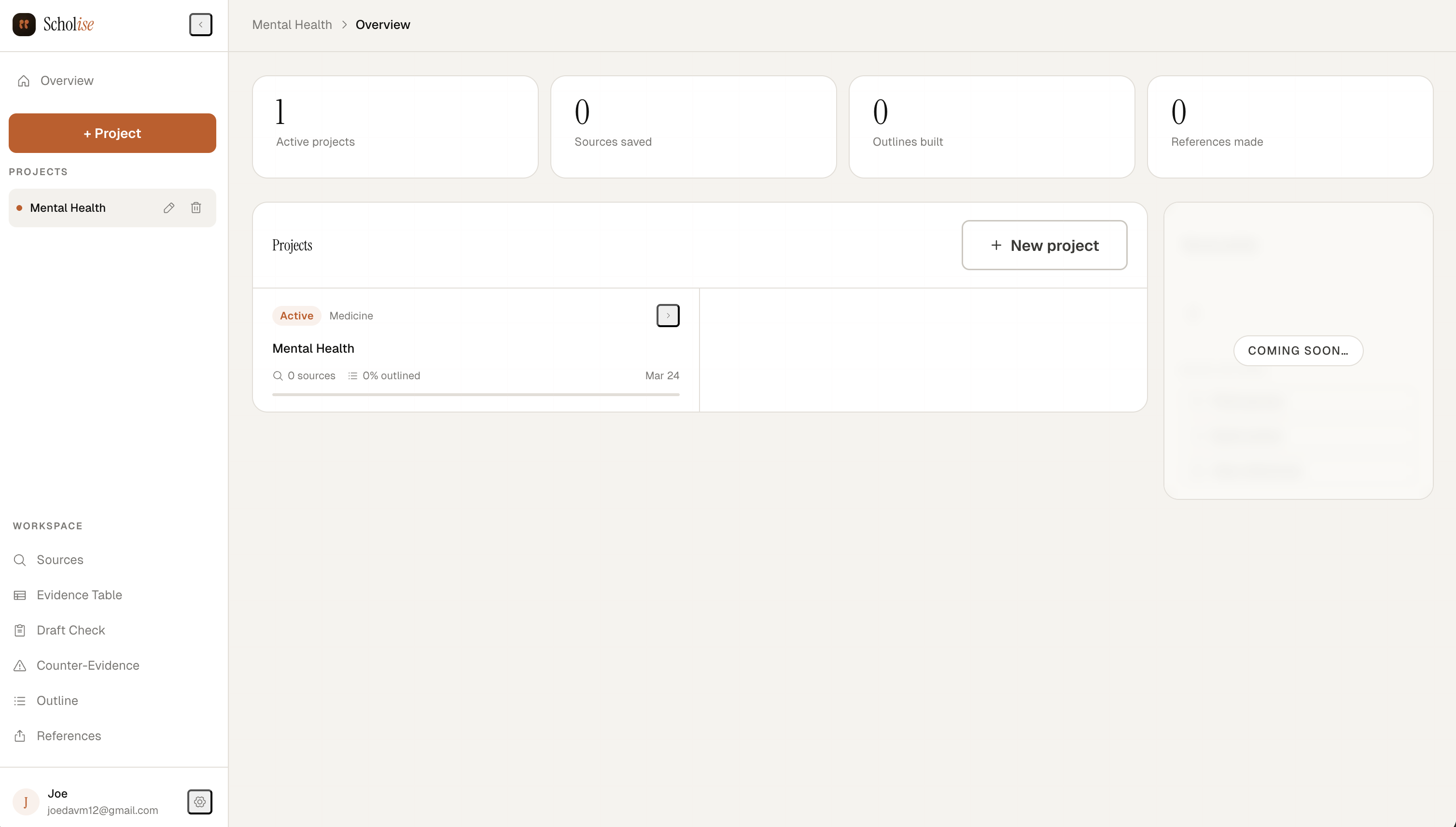This screenshot has height=827, width=1456.
Task: Click Mental Health breadcrumb link
Action: click(292, 25)
